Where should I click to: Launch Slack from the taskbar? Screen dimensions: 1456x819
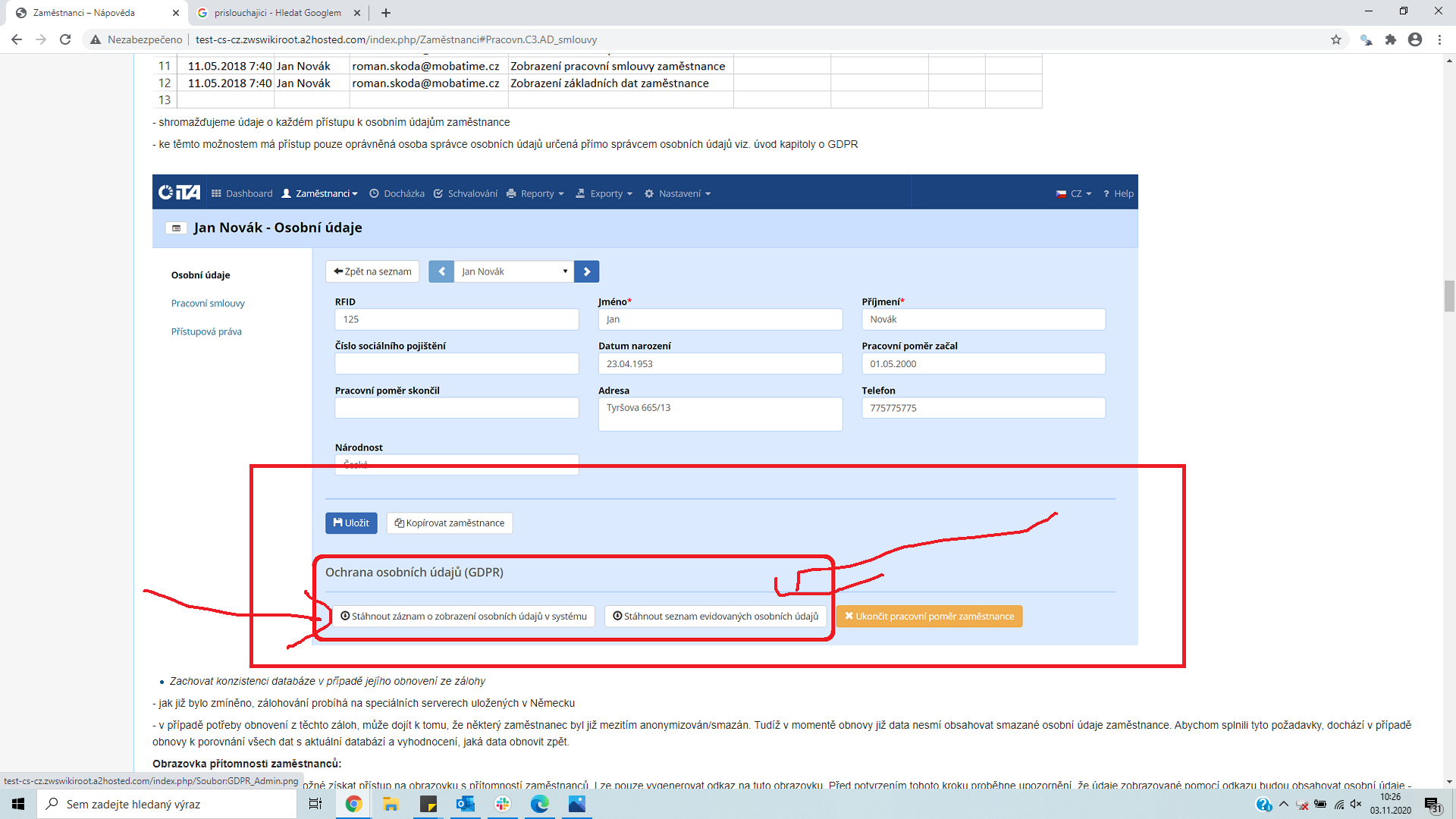[x=502, y=804]
